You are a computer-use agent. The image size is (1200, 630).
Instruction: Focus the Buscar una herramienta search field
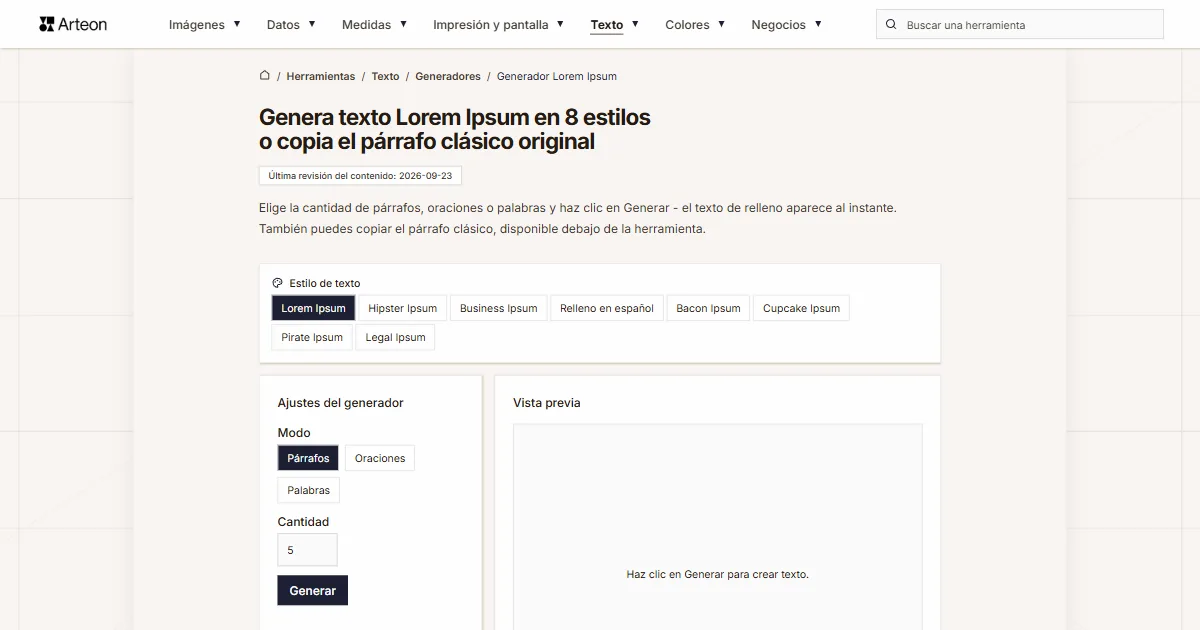tap(1020, 24)
